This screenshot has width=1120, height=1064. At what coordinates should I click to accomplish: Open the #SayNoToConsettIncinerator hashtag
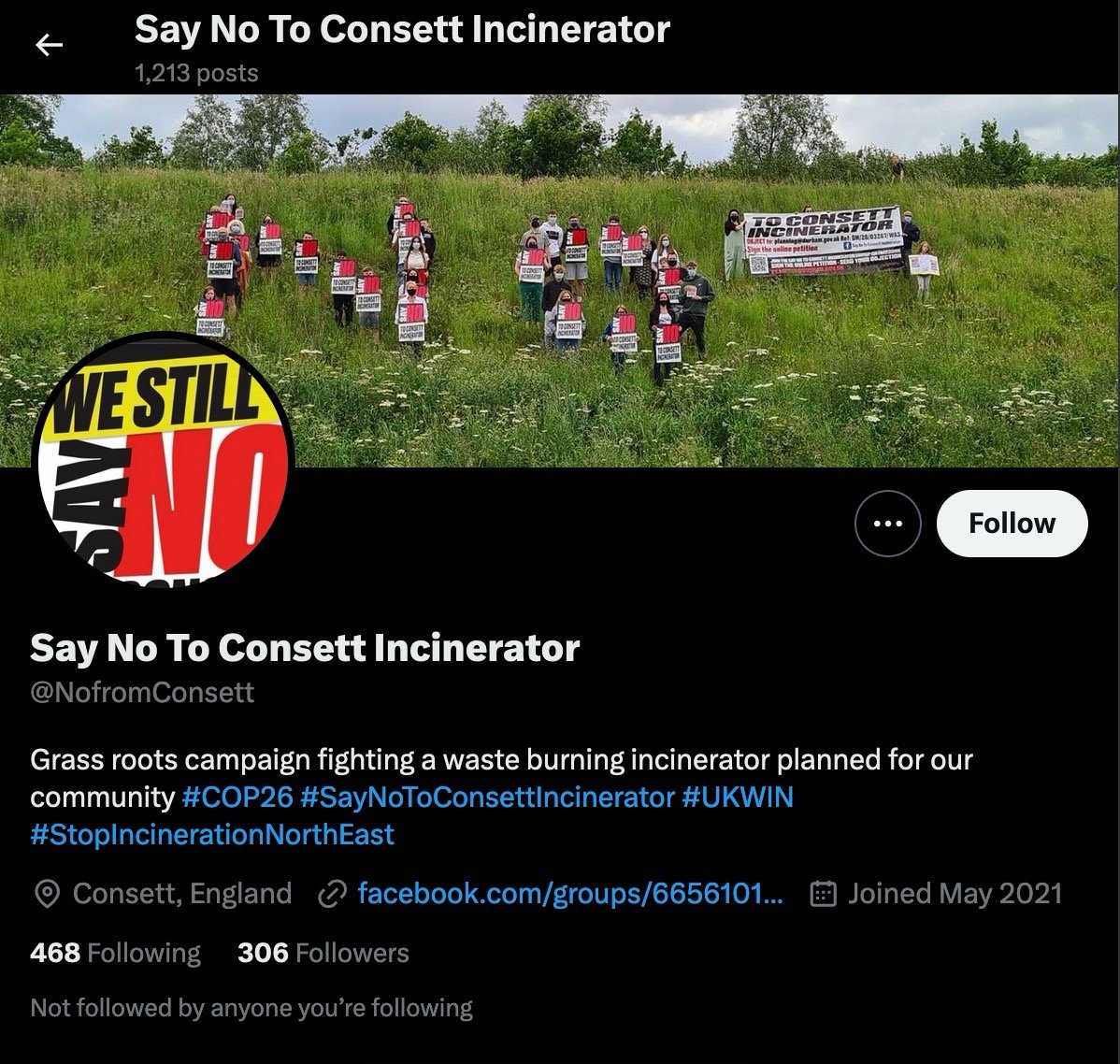click(488, 797)
